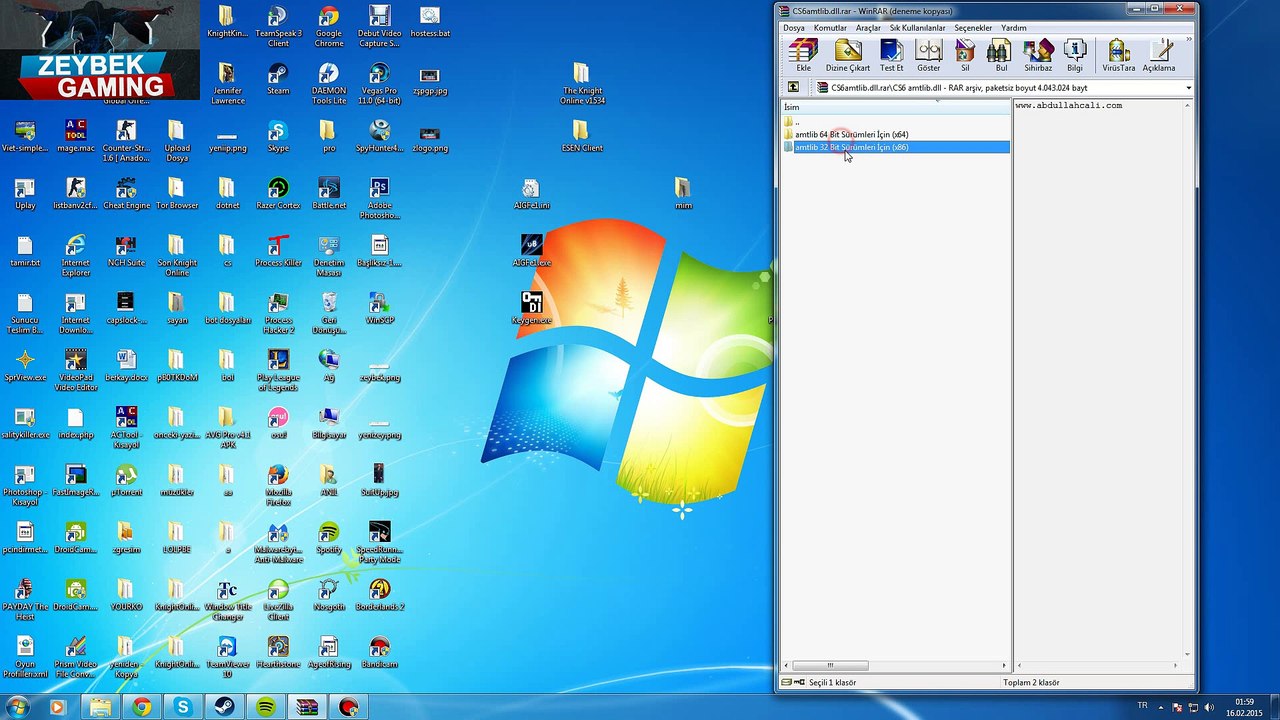This screenshot has height=720, width=1280.
Task: Click the Toplam 2 klasör status text
Action: (1031, 682)
